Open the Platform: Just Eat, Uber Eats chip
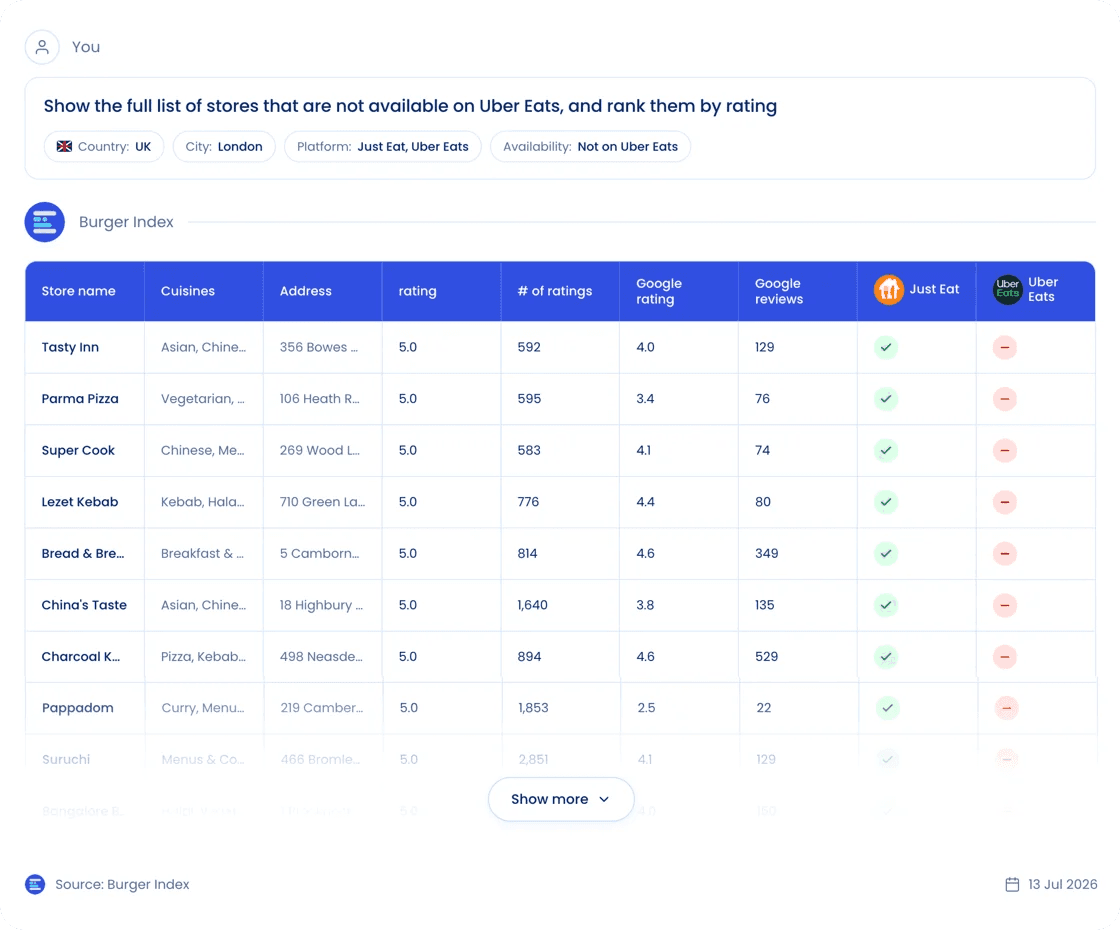 pyautogui.click(x=383, y=146)
